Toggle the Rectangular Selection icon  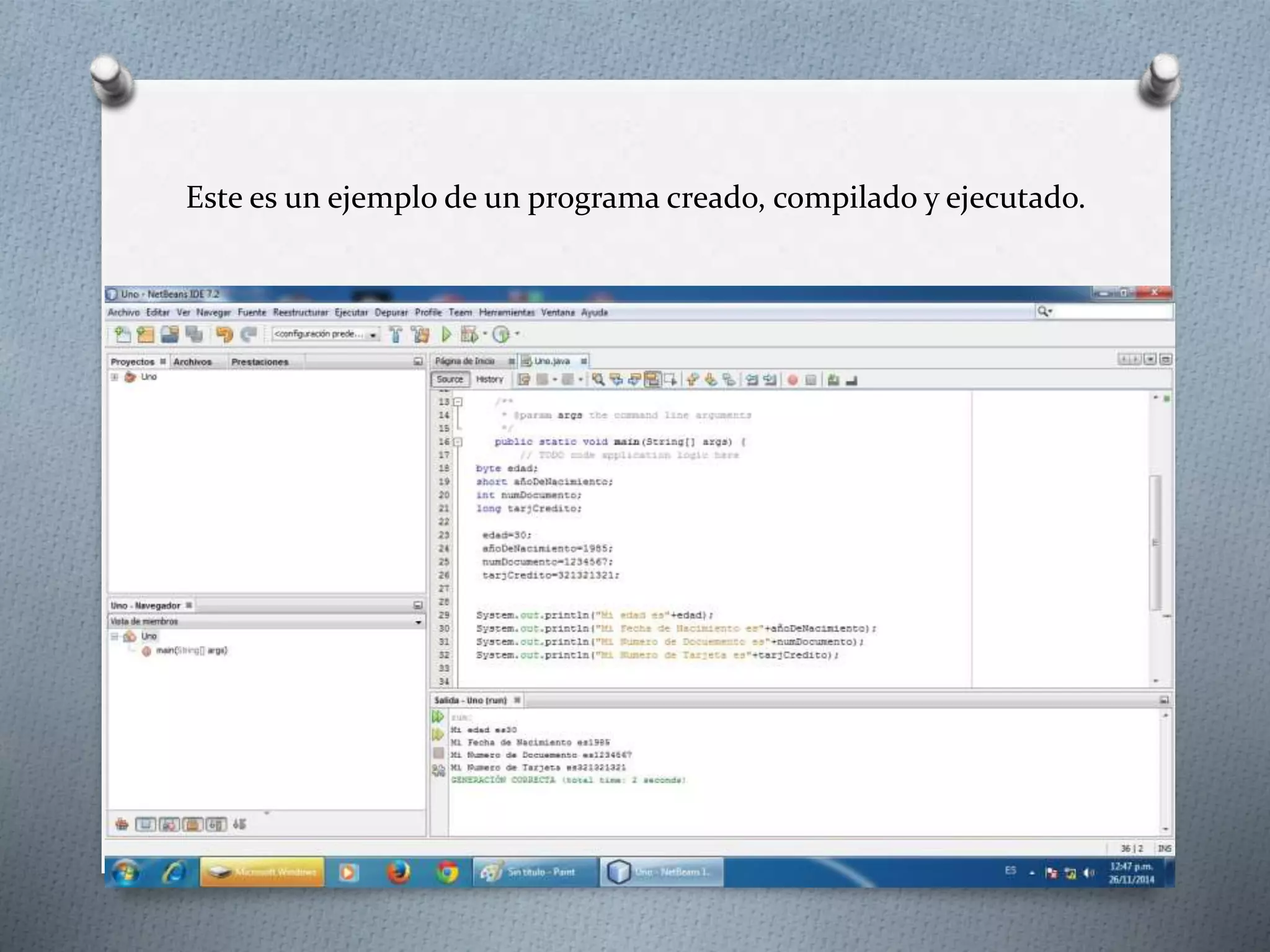[x=670, y=379]
